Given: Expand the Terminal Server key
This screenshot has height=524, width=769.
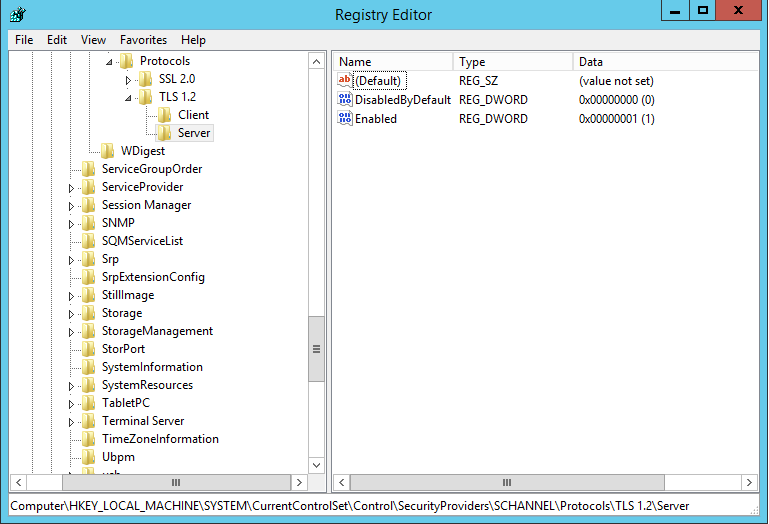Looking at the screenshot, I should coord(71,422).
